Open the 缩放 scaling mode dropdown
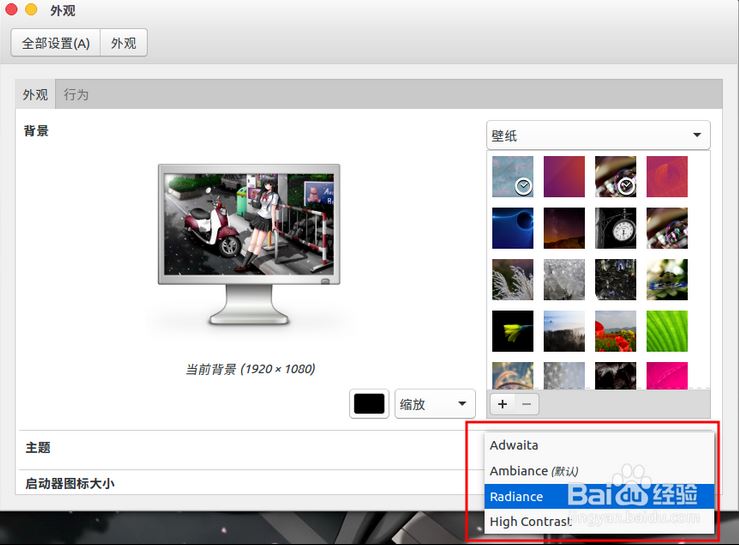Viewport: 739px width, 545px height. pos(434,404)
